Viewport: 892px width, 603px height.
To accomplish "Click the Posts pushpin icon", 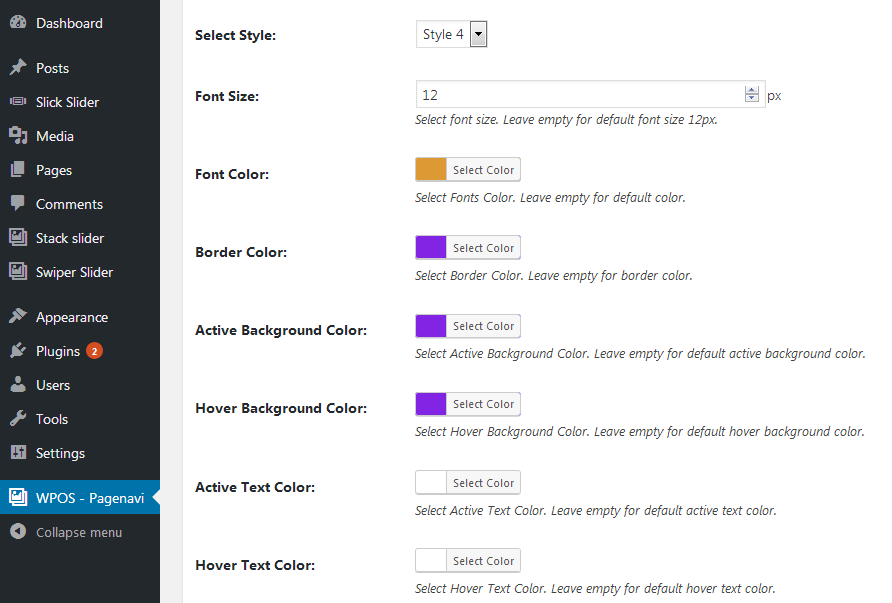I will pyautogui.click(x=18, y=68).
